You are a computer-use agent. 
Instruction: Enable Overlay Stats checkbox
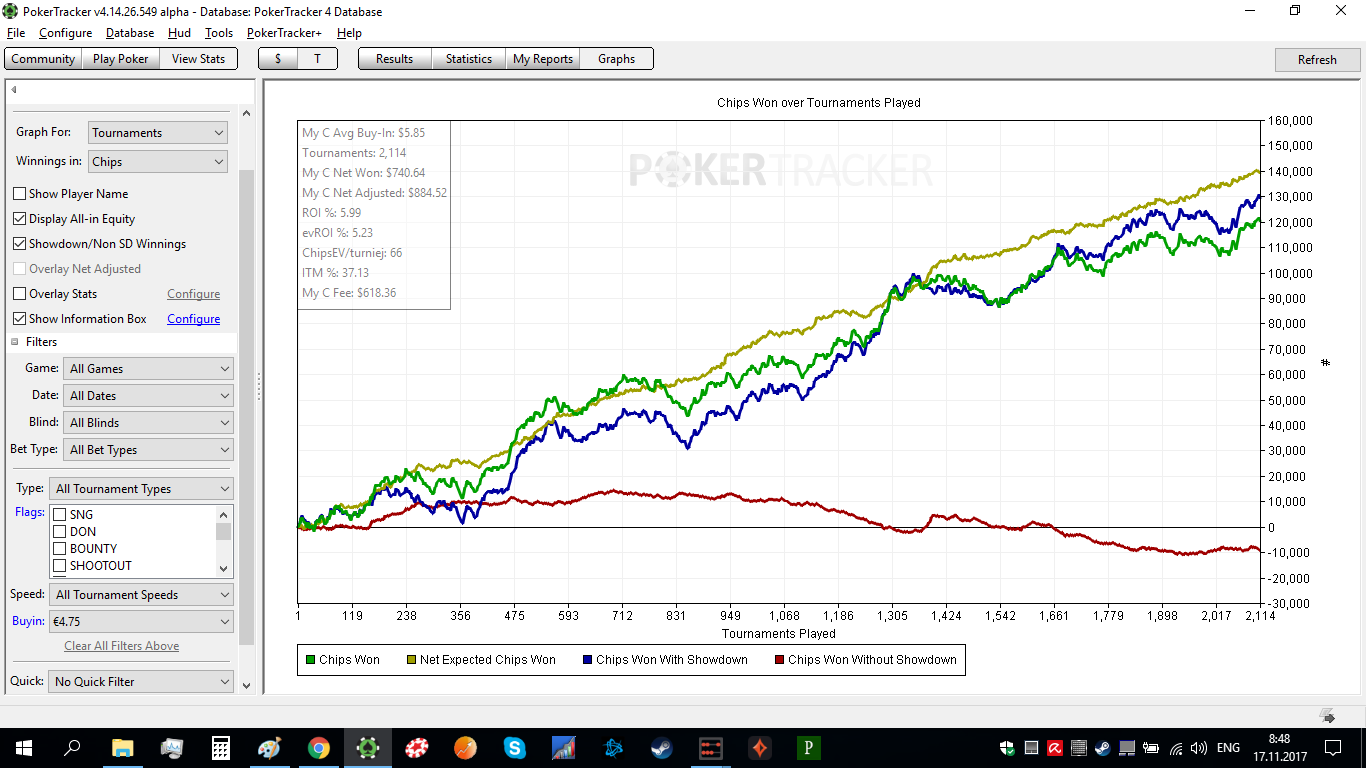tap(19, 294)
